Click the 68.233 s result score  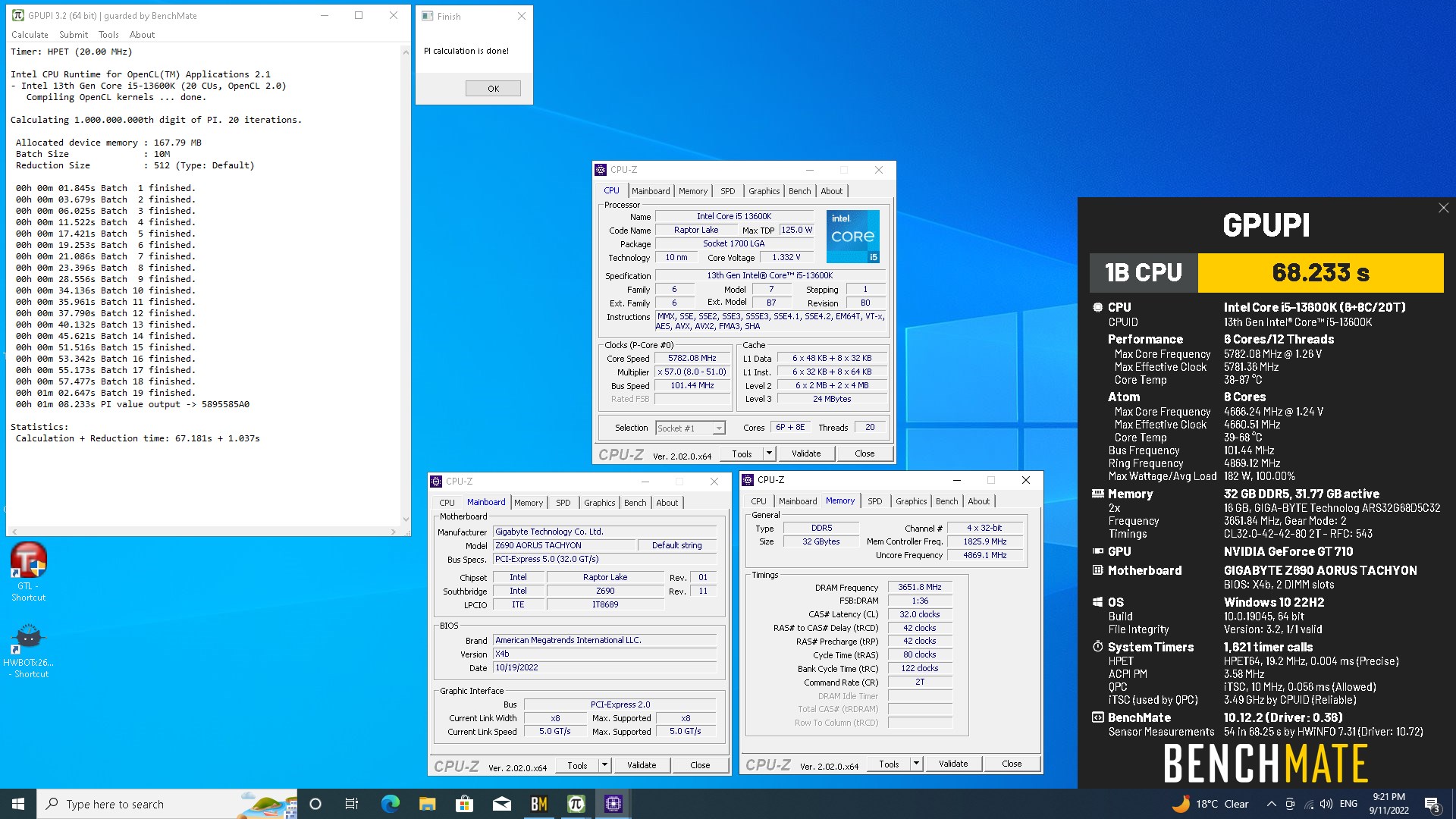1320,273
